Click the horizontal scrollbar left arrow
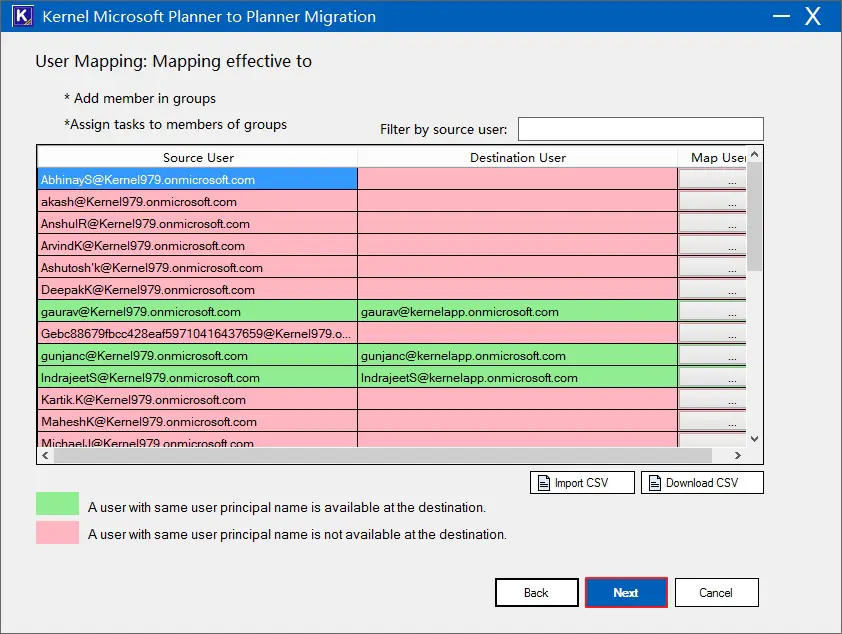 point(45,455)
